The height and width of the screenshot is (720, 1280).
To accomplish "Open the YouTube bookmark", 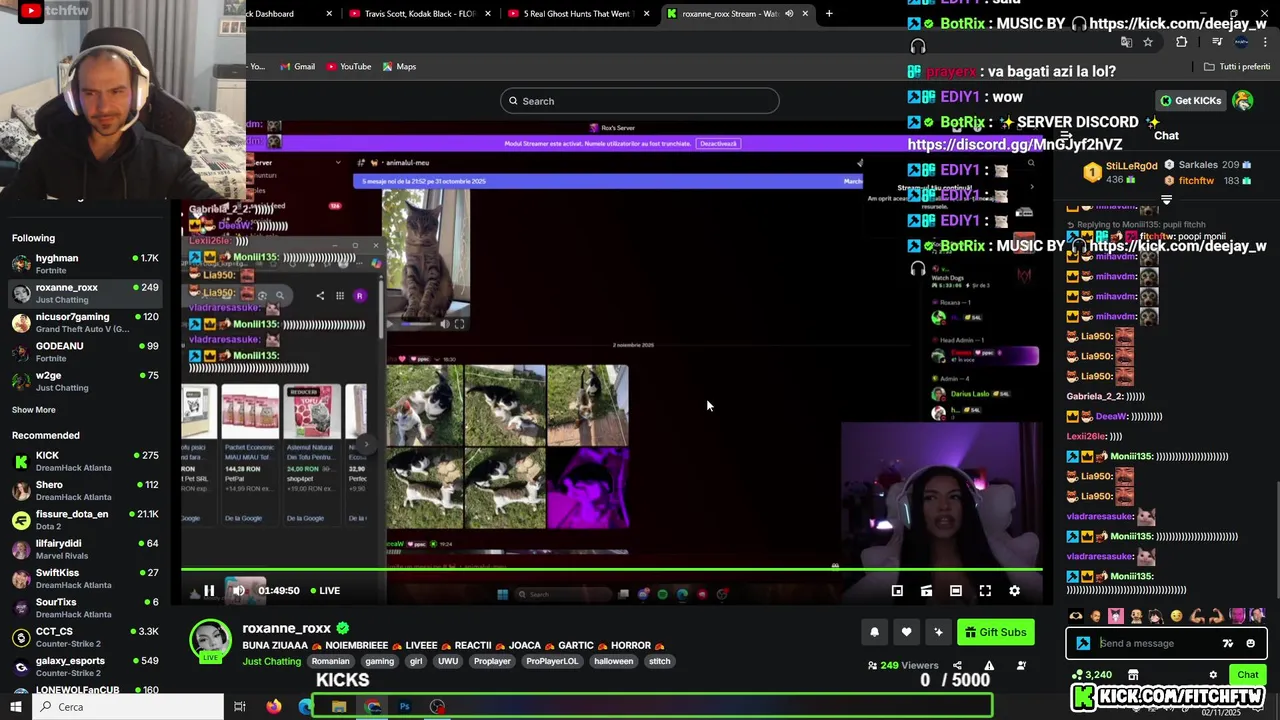I will (348, 67).
